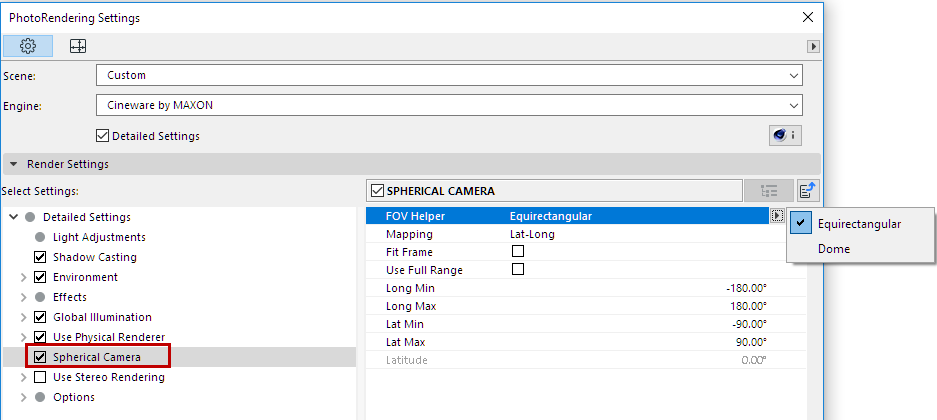The image size is (937, 420).
Task: Close the PhotoRendering Settings dialog
Action: tap(808, 17)
